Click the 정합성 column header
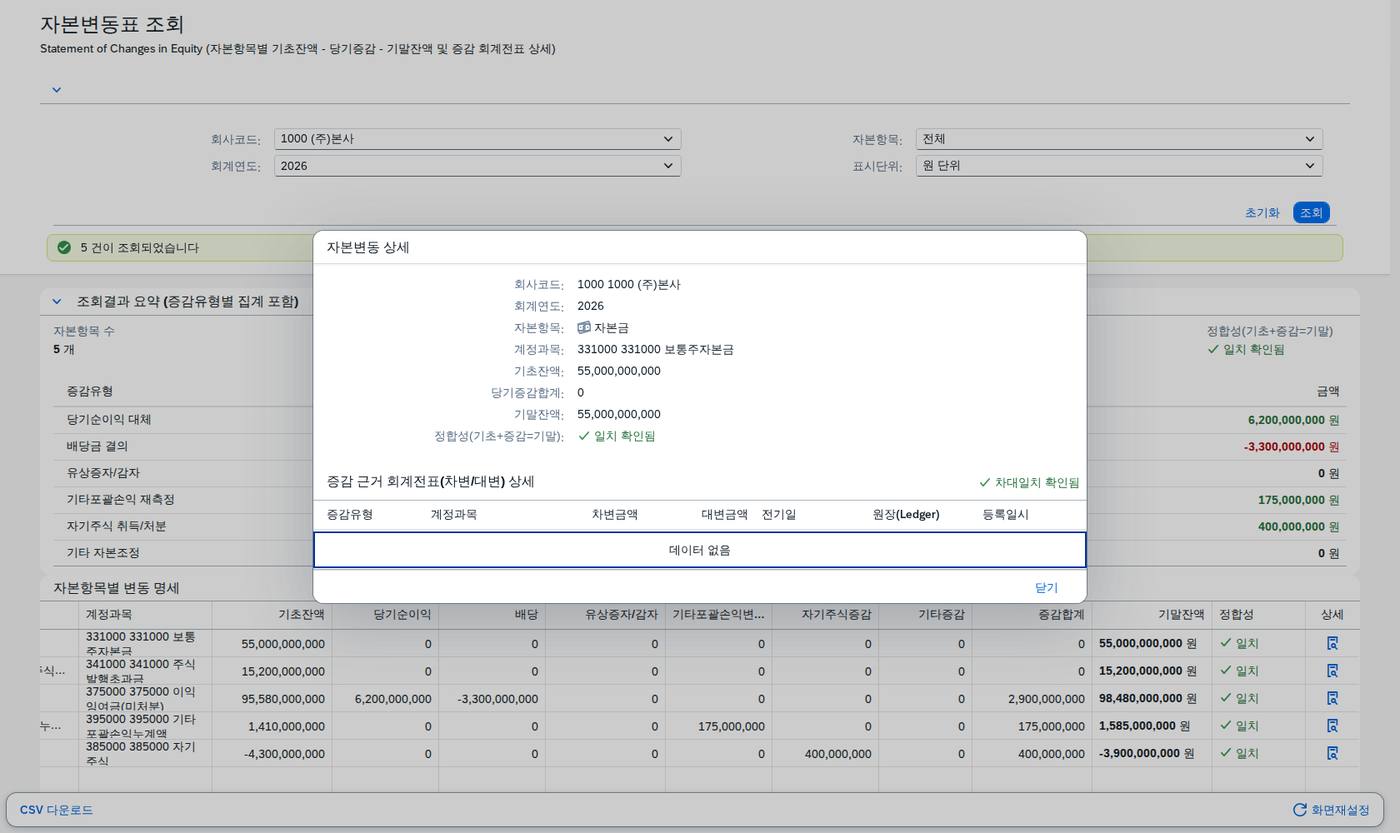The width and height of the screenshot is (1400, 833). coord(1258,615)
